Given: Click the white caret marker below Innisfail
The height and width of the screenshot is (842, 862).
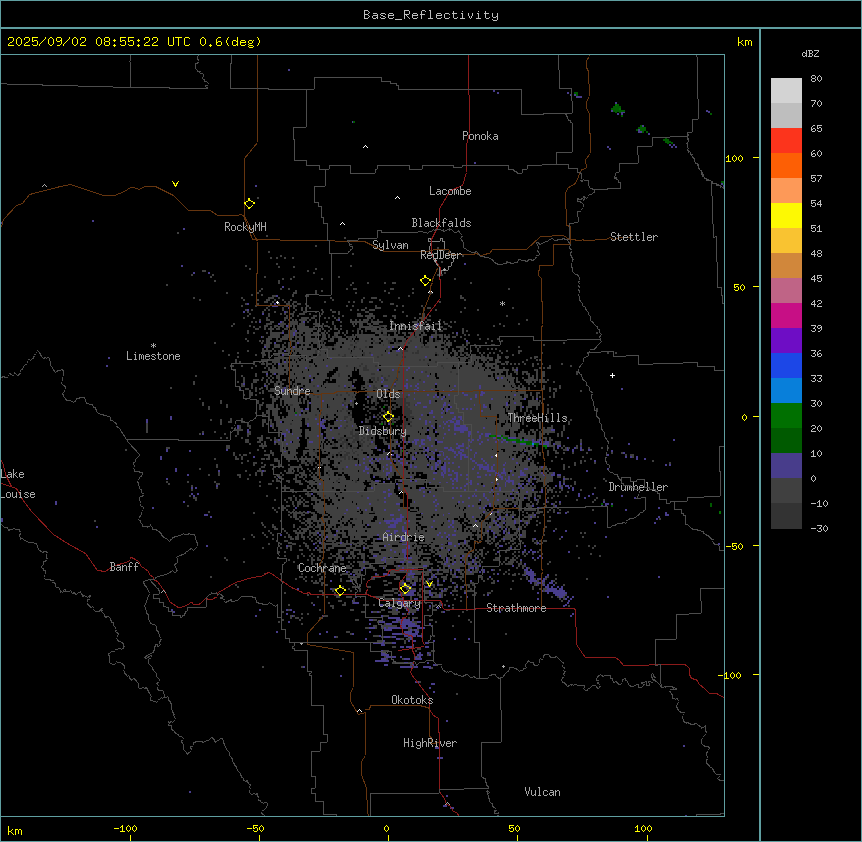Looking at the screenshot, I should click(x=400, y=348).
